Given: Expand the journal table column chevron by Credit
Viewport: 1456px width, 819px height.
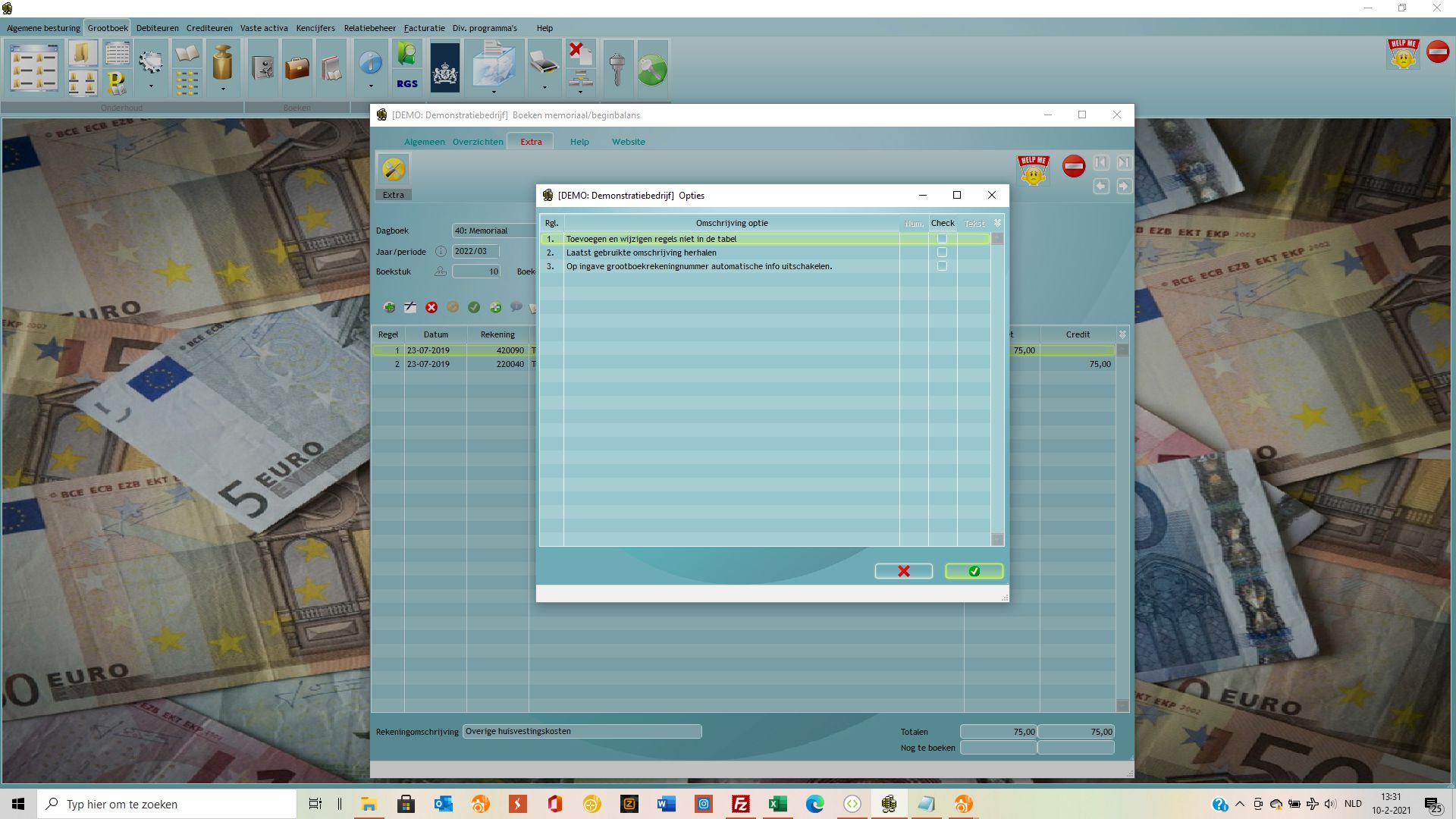Looking at the screenshot, I should point(1122,334).
